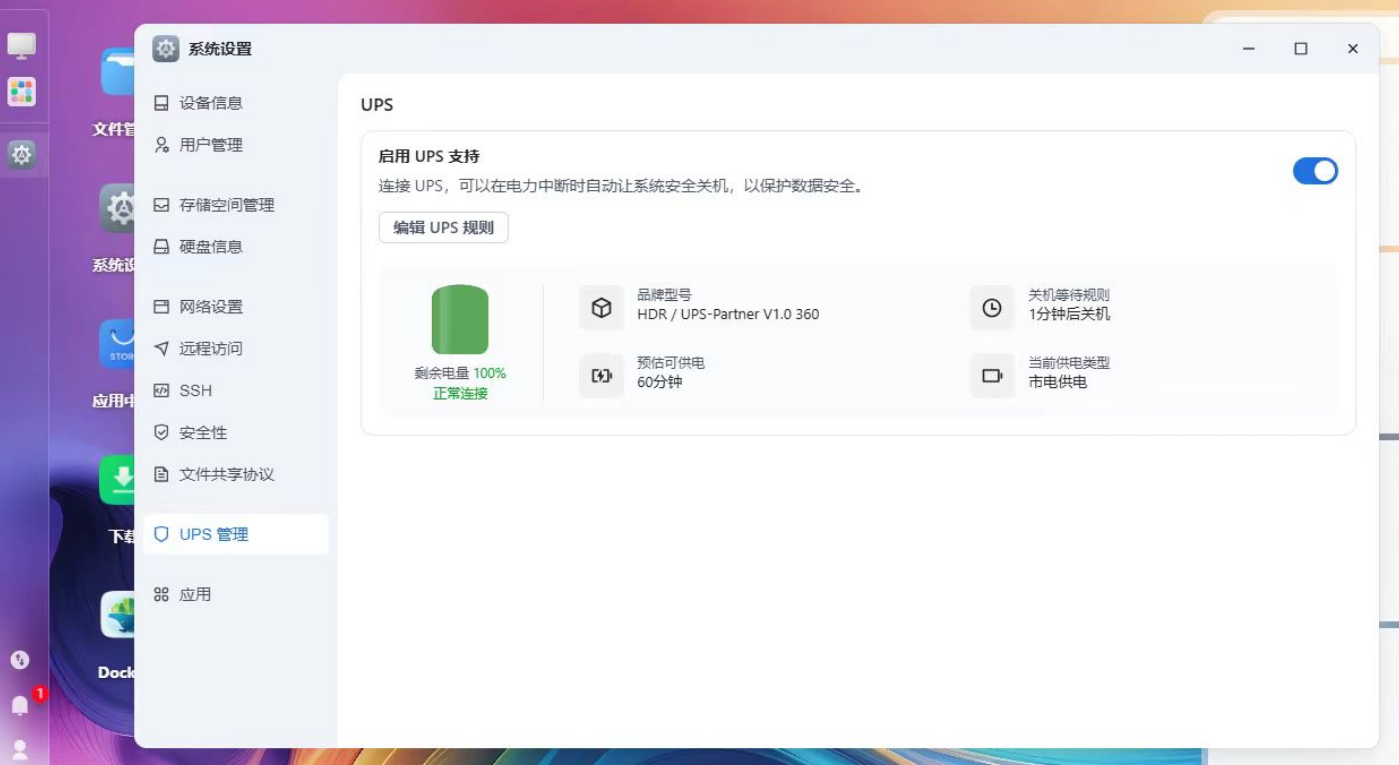Click the 编辑 UPS 规则 button

(443, 228)
